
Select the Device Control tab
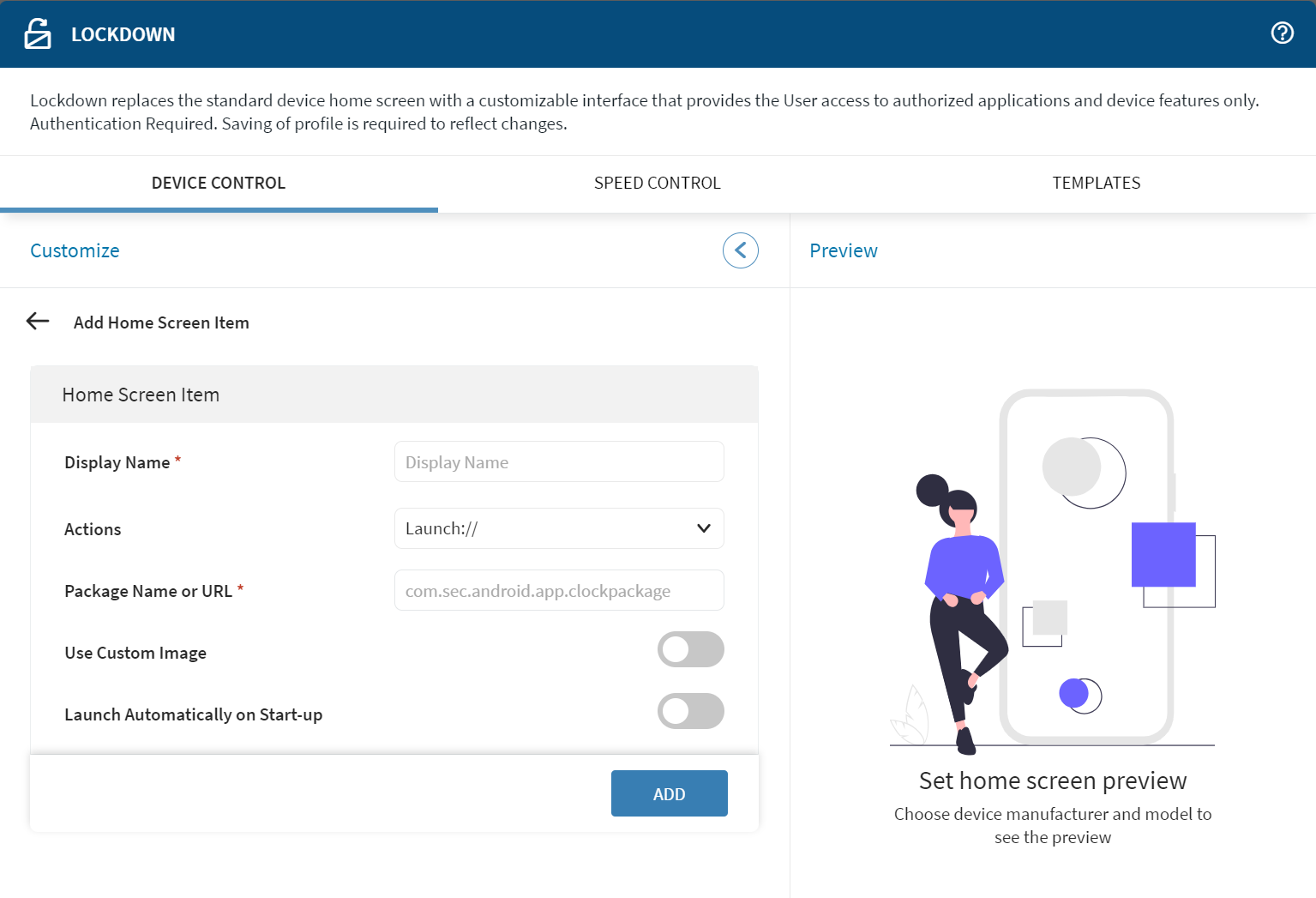point(219,183)
